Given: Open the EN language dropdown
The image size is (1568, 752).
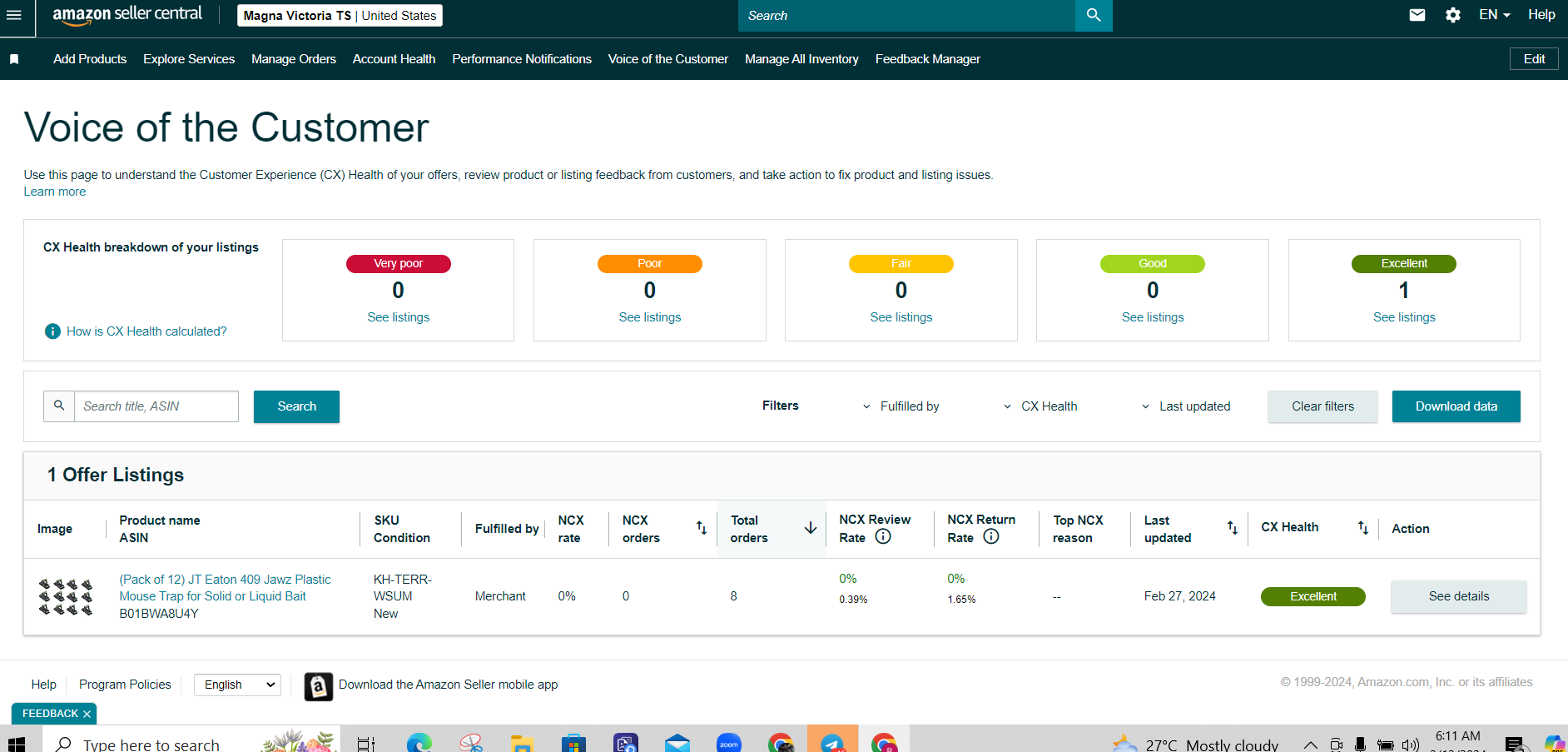Looking at the screenshot, I should [1495, 14].
